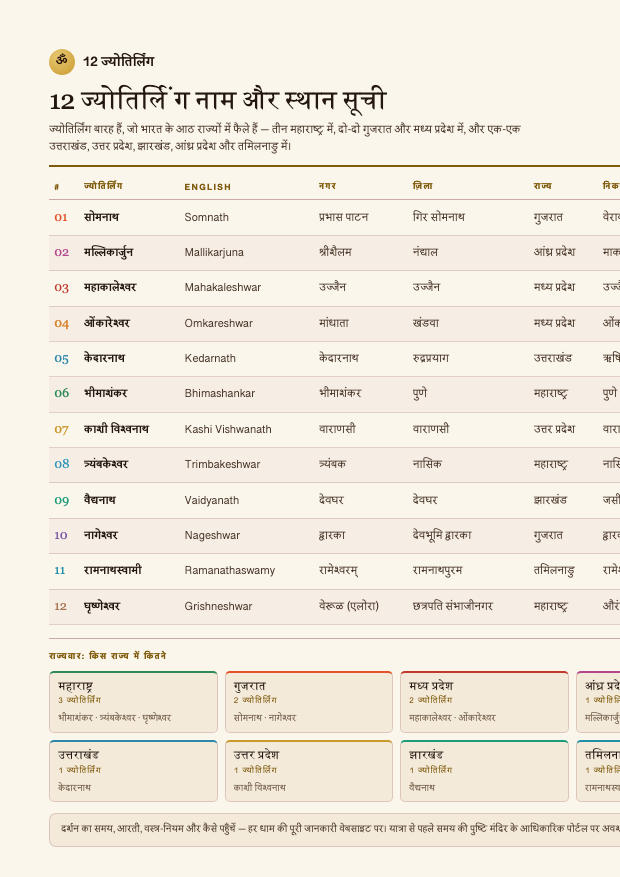Screen dimensions: 620x877
Task: Select the केदारनाथ jyotirlinga name
Action: (105, 358)
